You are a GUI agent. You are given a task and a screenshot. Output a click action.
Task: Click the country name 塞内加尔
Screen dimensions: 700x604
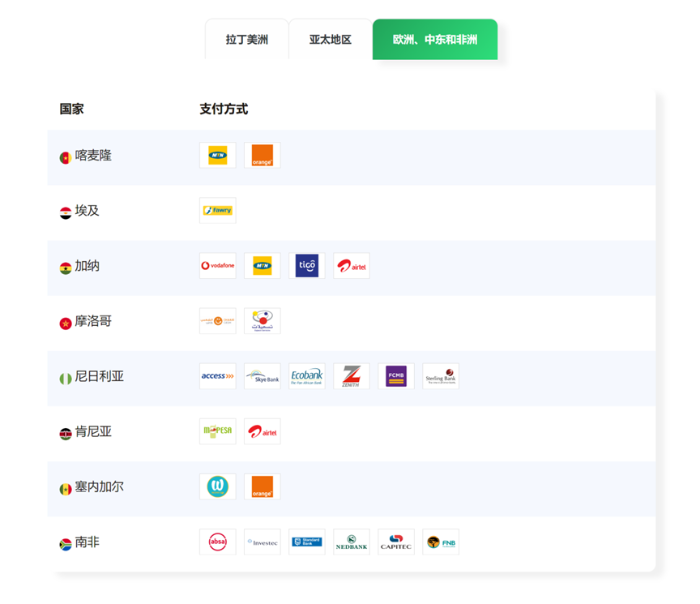point(99,487)
